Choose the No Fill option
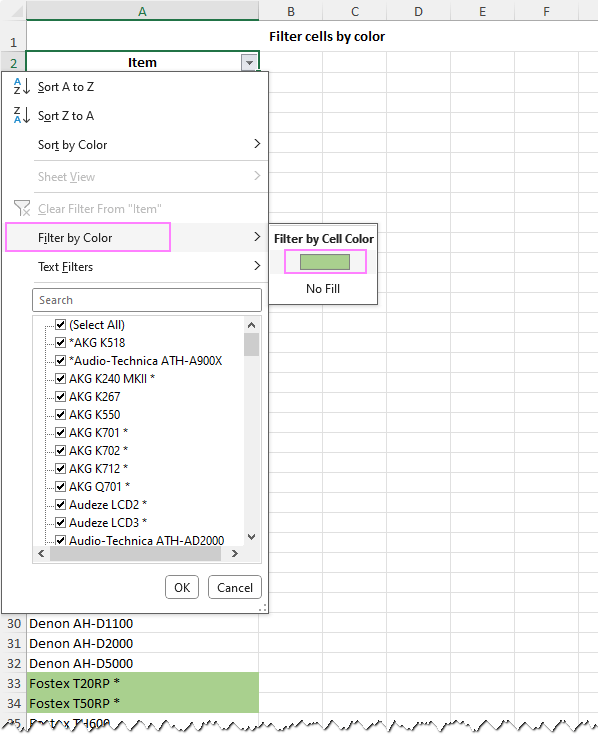 (323, 289)
